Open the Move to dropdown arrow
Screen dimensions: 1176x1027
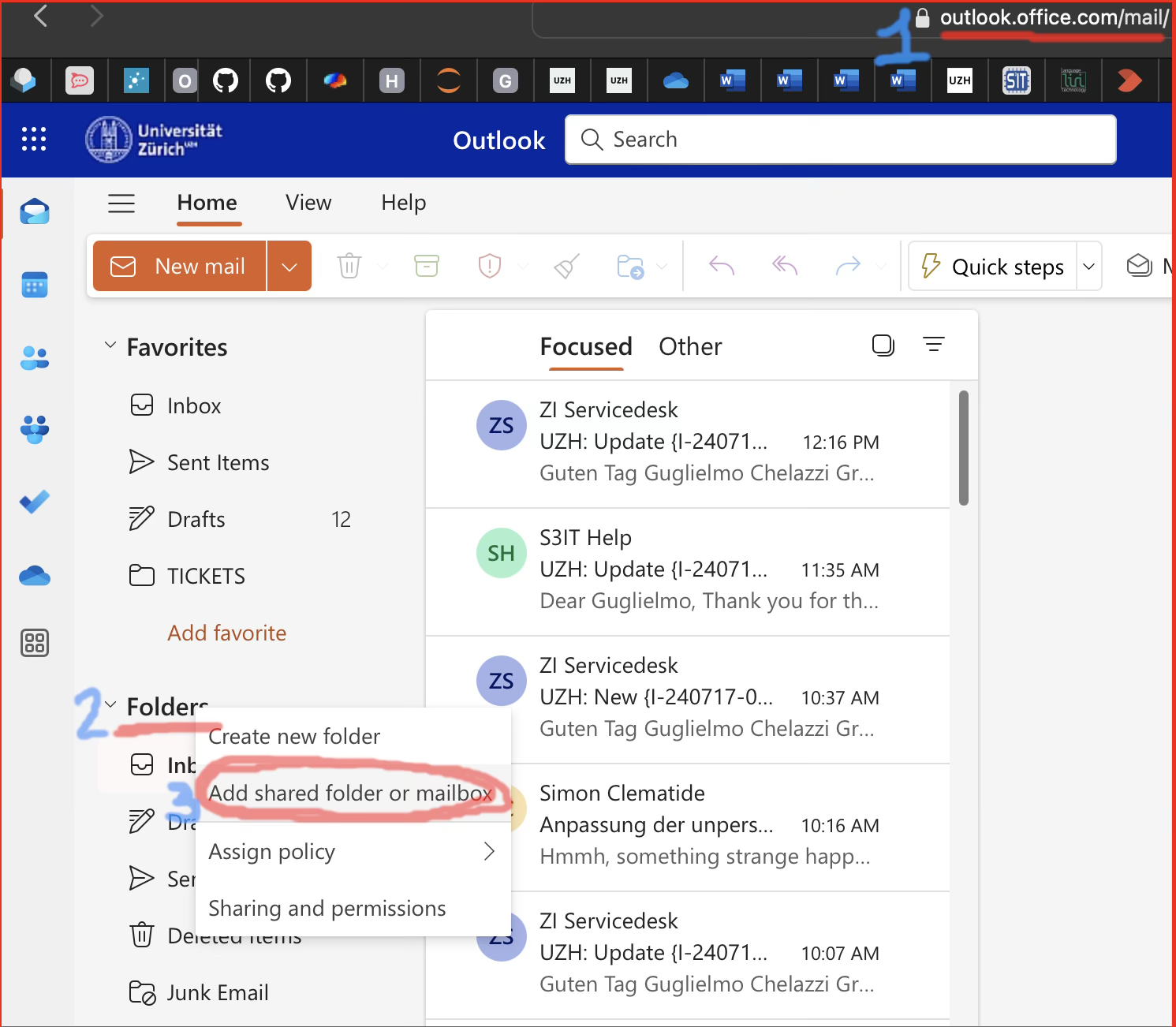(x=662, y=267)
